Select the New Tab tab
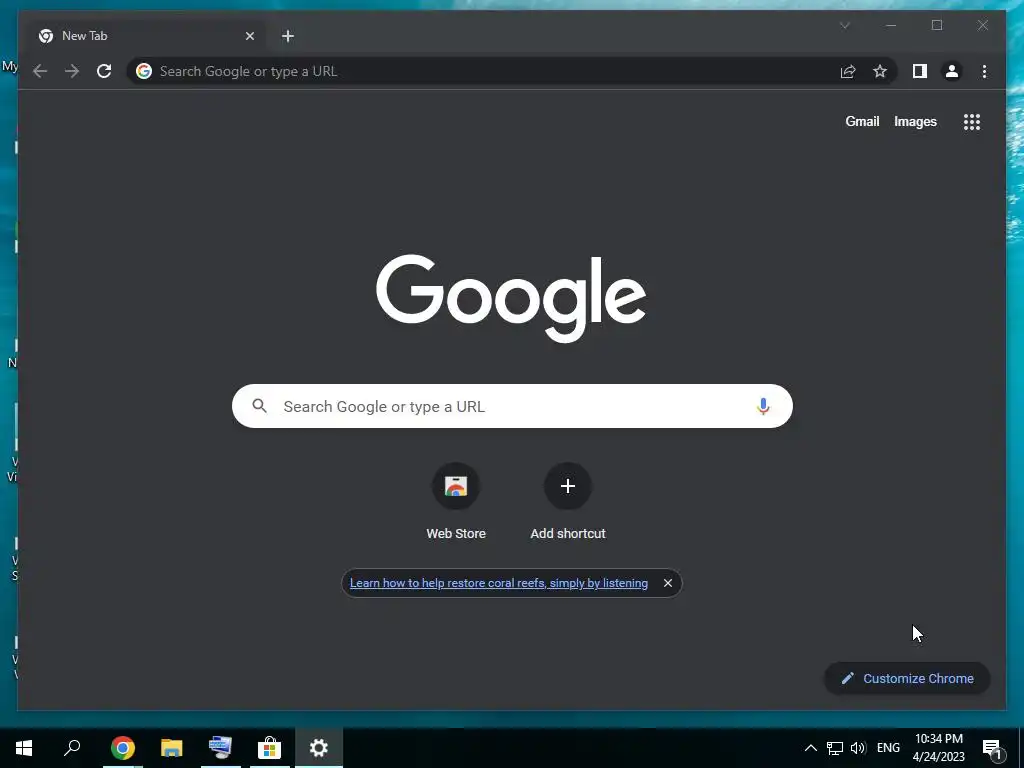 coord(146,36)
